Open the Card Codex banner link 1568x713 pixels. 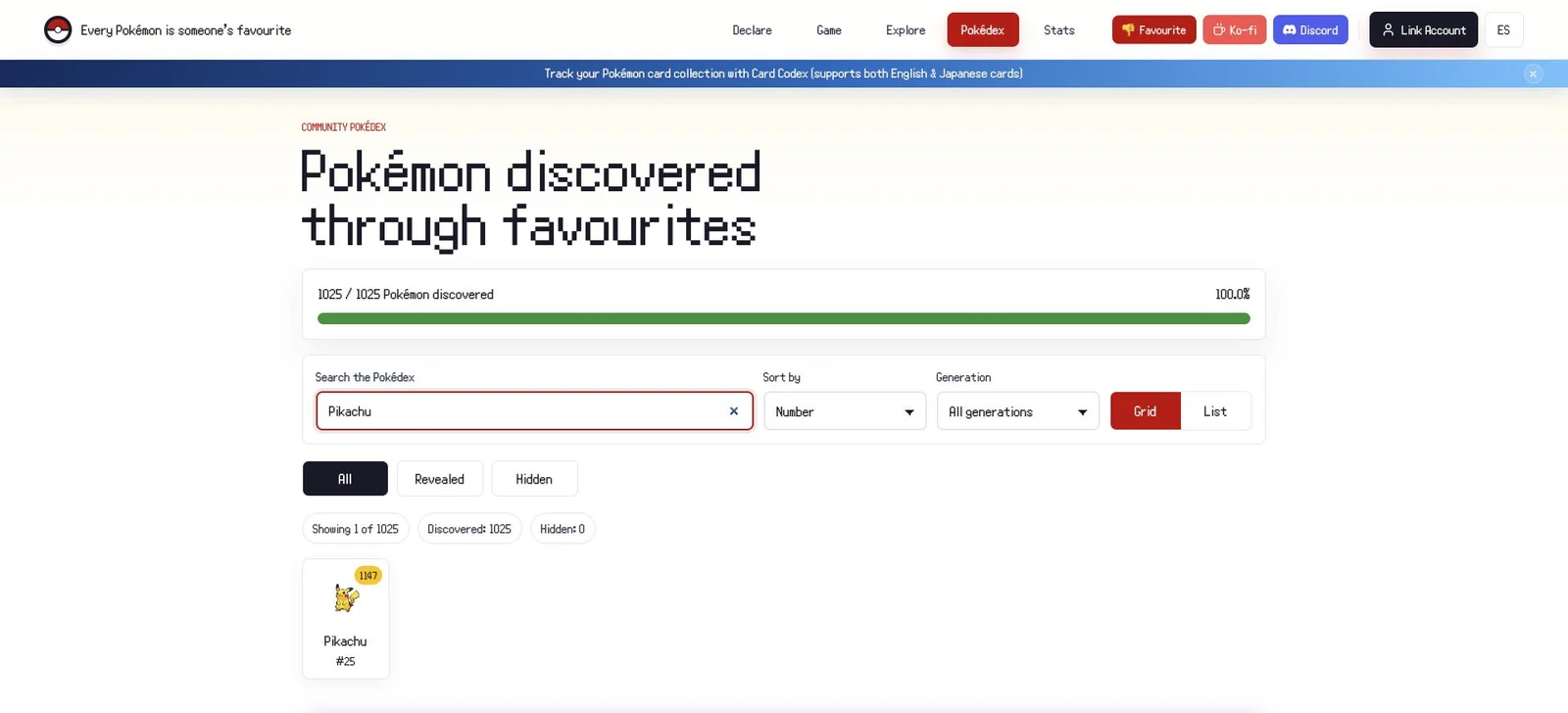tap(784, 73)
